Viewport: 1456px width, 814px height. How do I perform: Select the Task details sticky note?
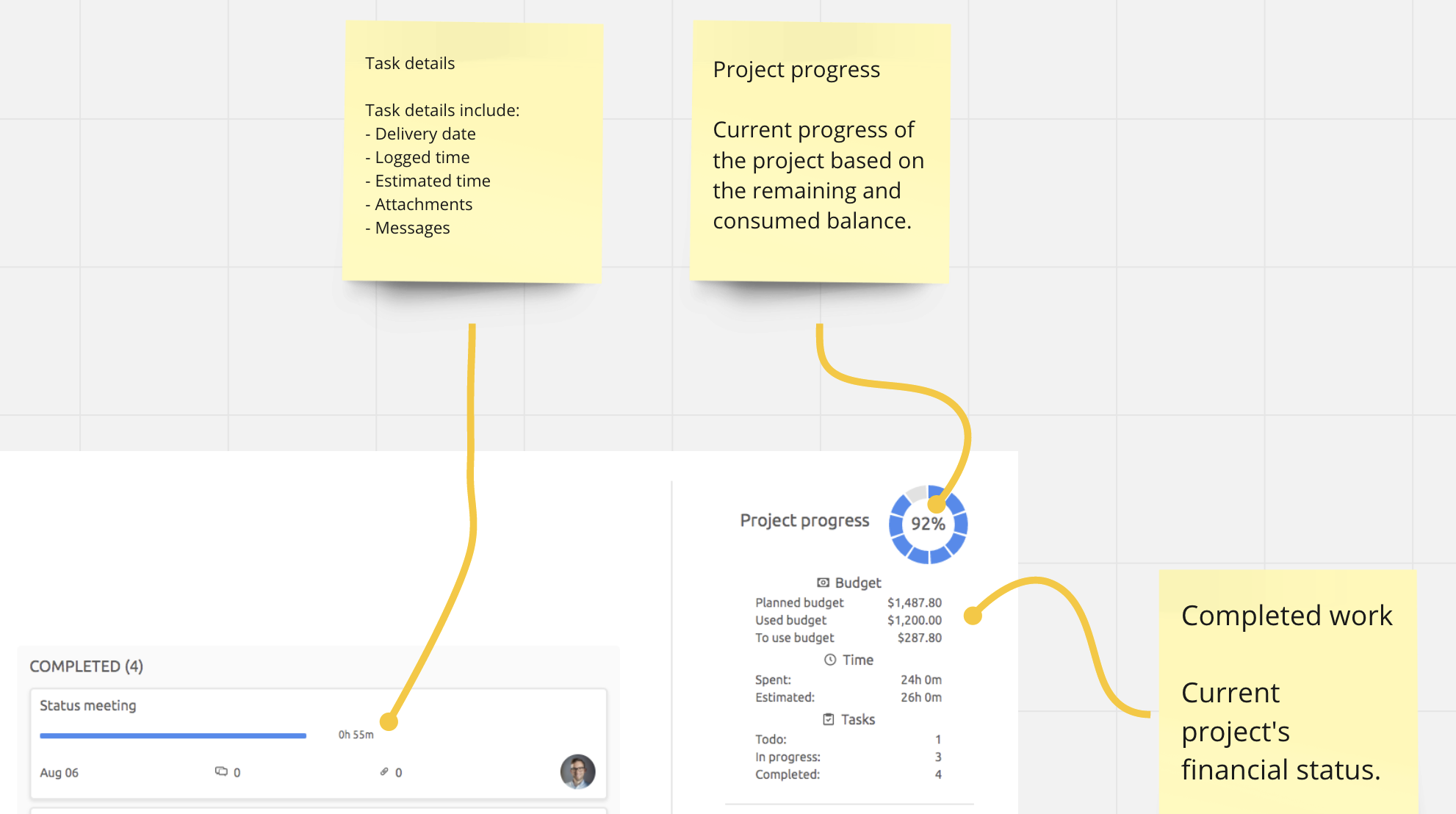[x=472, y=152]
